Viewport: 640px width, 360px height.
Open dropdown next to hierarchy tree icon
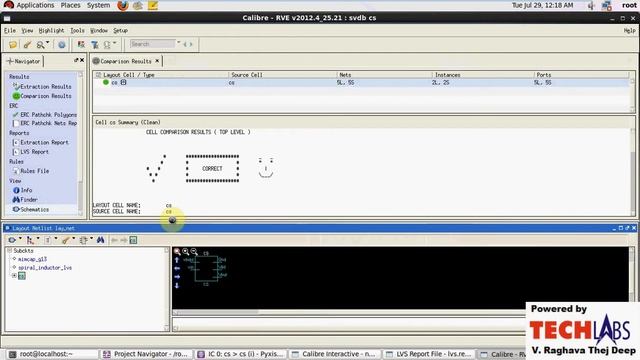38,239
